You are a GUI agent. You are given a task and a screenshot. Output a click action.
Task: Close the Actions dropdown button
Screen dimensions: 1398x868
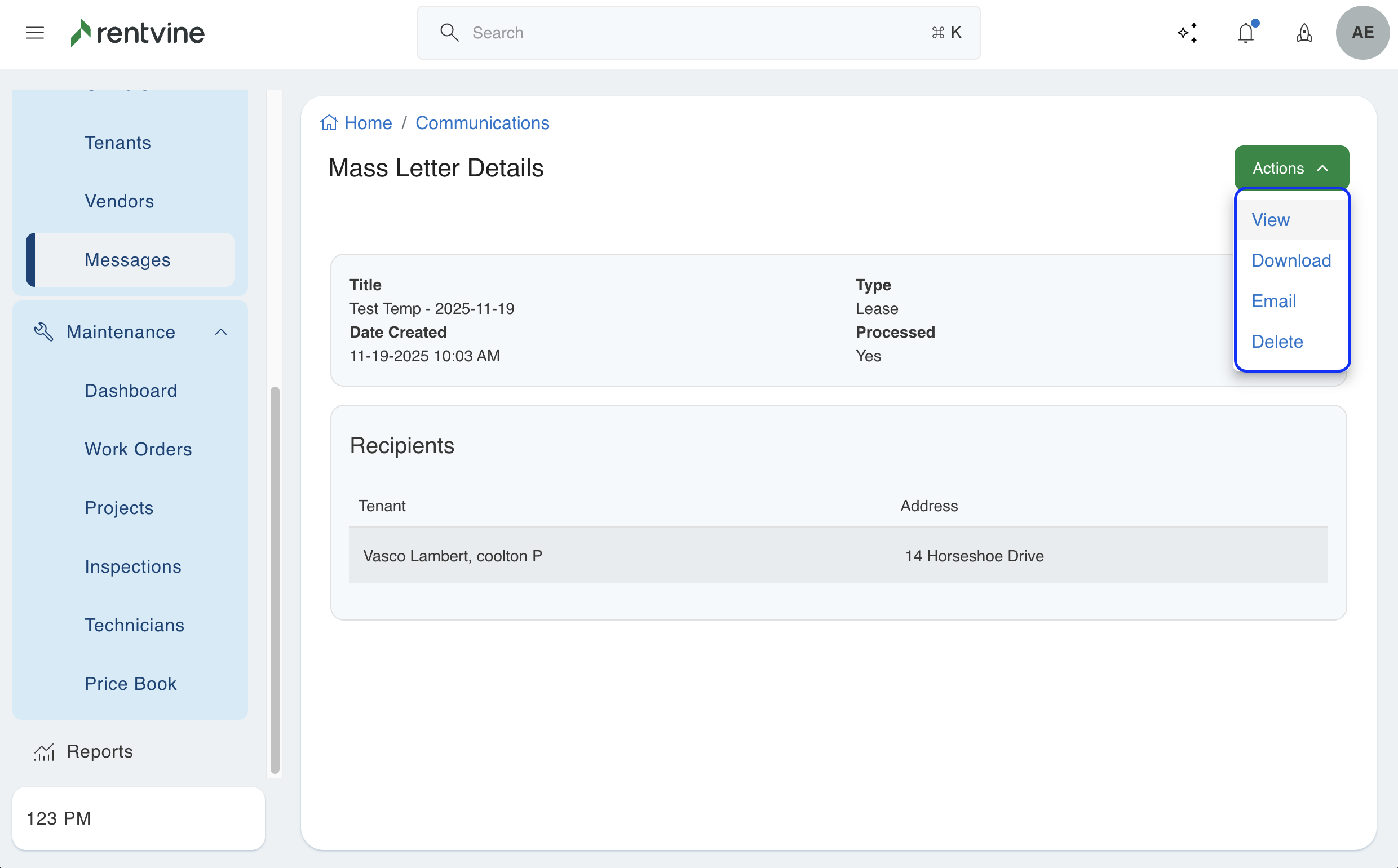[x=1291, y=168]
